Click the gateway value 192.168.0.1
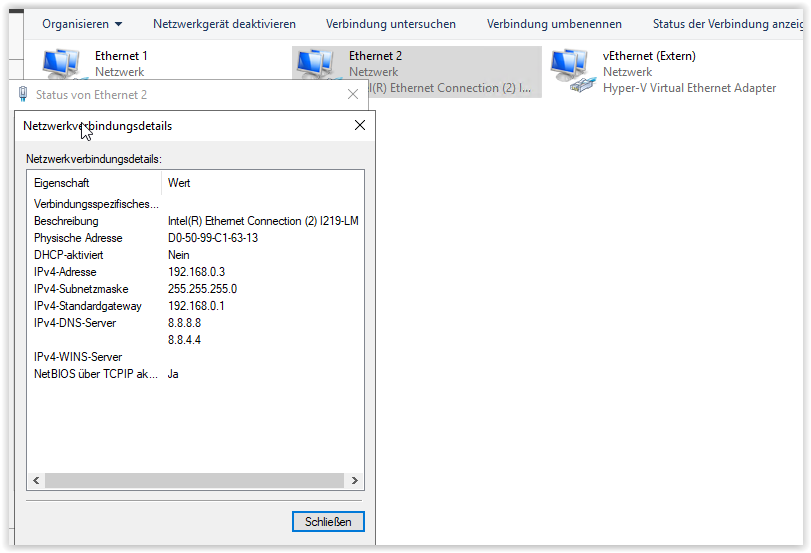 tap(197, 306)
